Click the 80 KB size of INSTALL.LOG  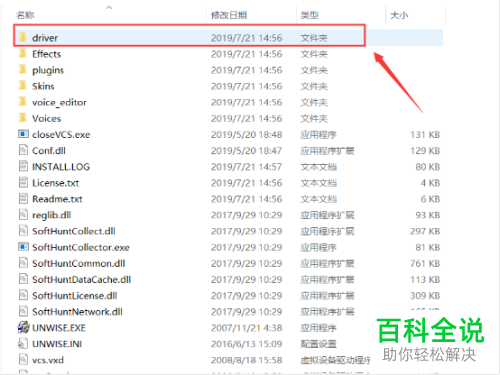428,167
